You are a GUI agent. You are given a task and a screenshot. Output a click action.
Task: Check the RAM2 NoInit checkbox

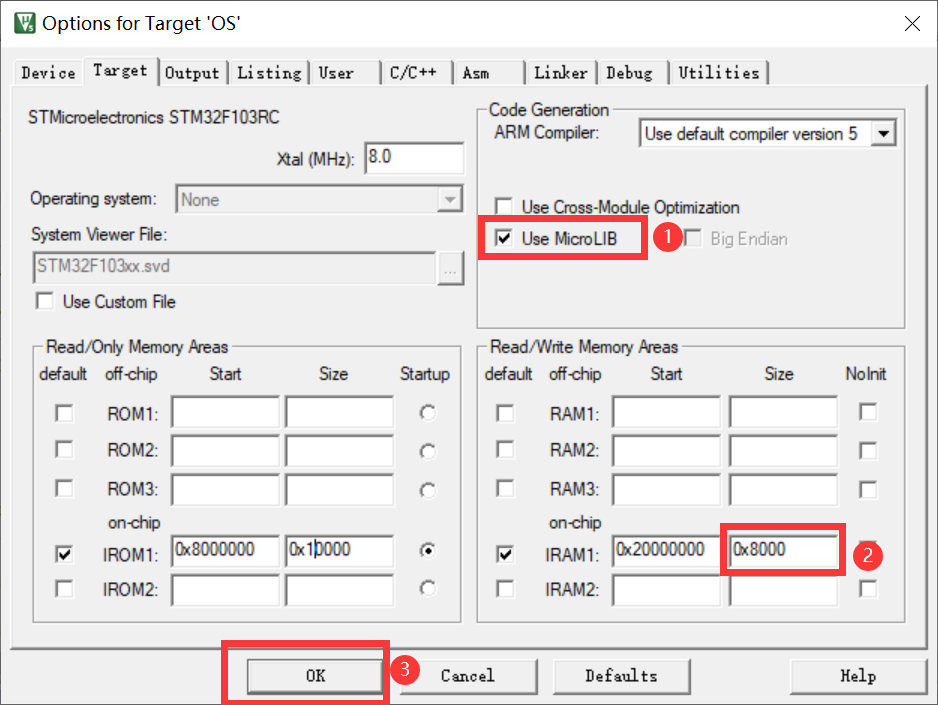(867, 450)
